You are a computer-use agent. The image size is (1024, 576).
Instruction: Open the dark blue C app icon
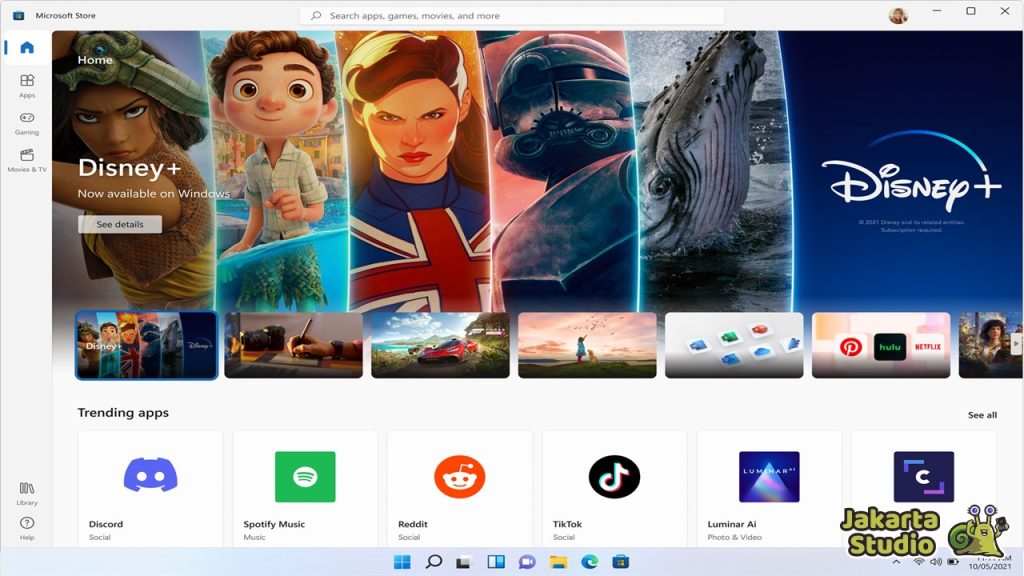click(923, 477)
